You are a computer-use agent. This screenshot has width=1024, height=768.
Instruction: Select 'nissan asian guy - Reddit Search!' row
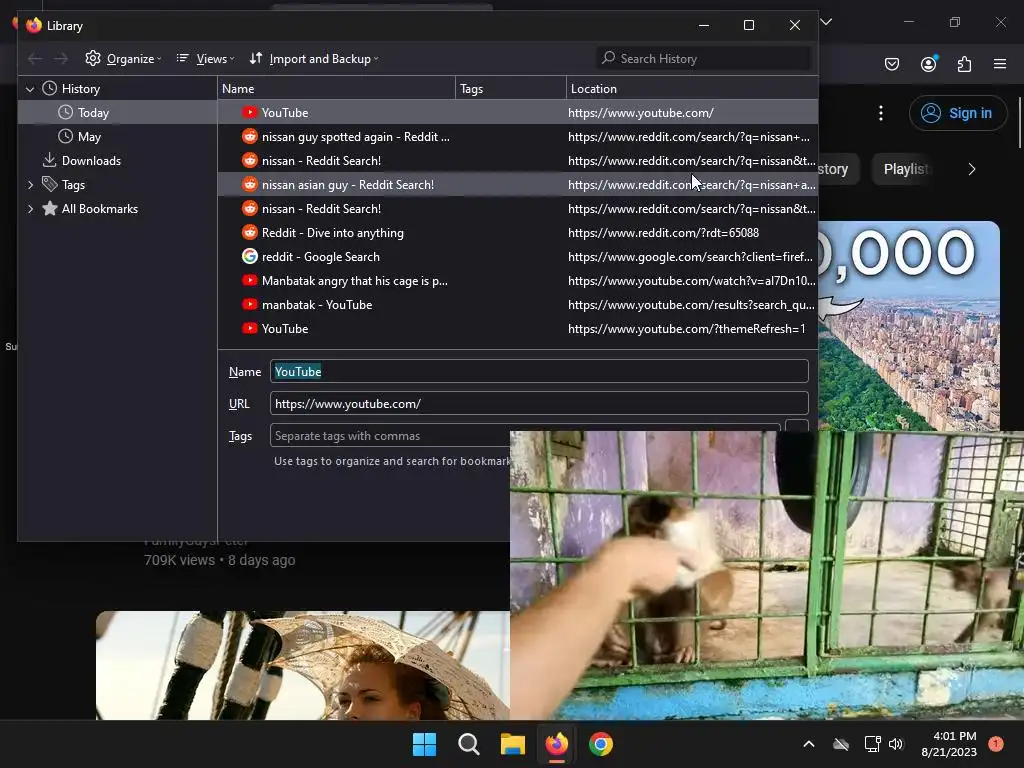coord(517,185)
